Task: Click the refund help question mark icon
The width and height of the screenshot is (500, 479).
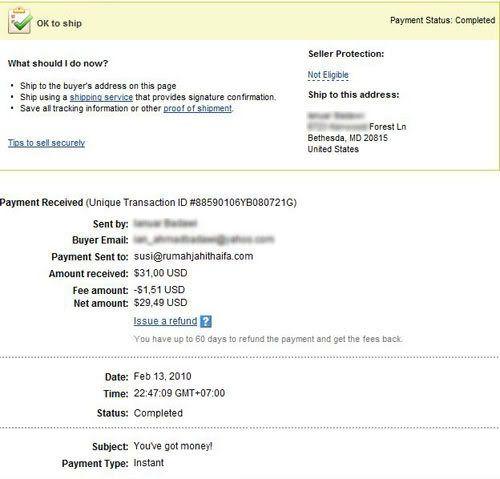Action: pyautogui.click(x=206, y=321)
